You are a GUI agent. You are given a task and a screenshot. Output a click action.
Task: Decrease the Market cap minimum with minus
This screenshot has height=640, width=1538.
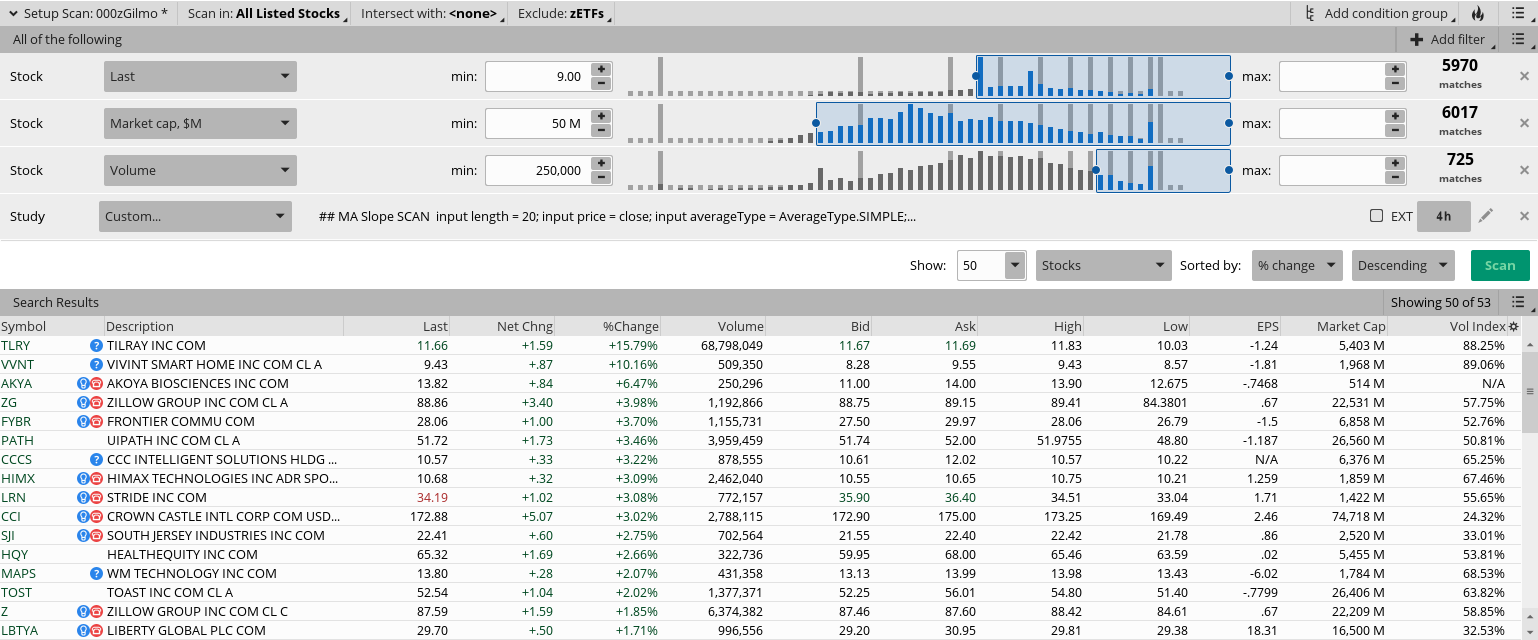[601, 131]
